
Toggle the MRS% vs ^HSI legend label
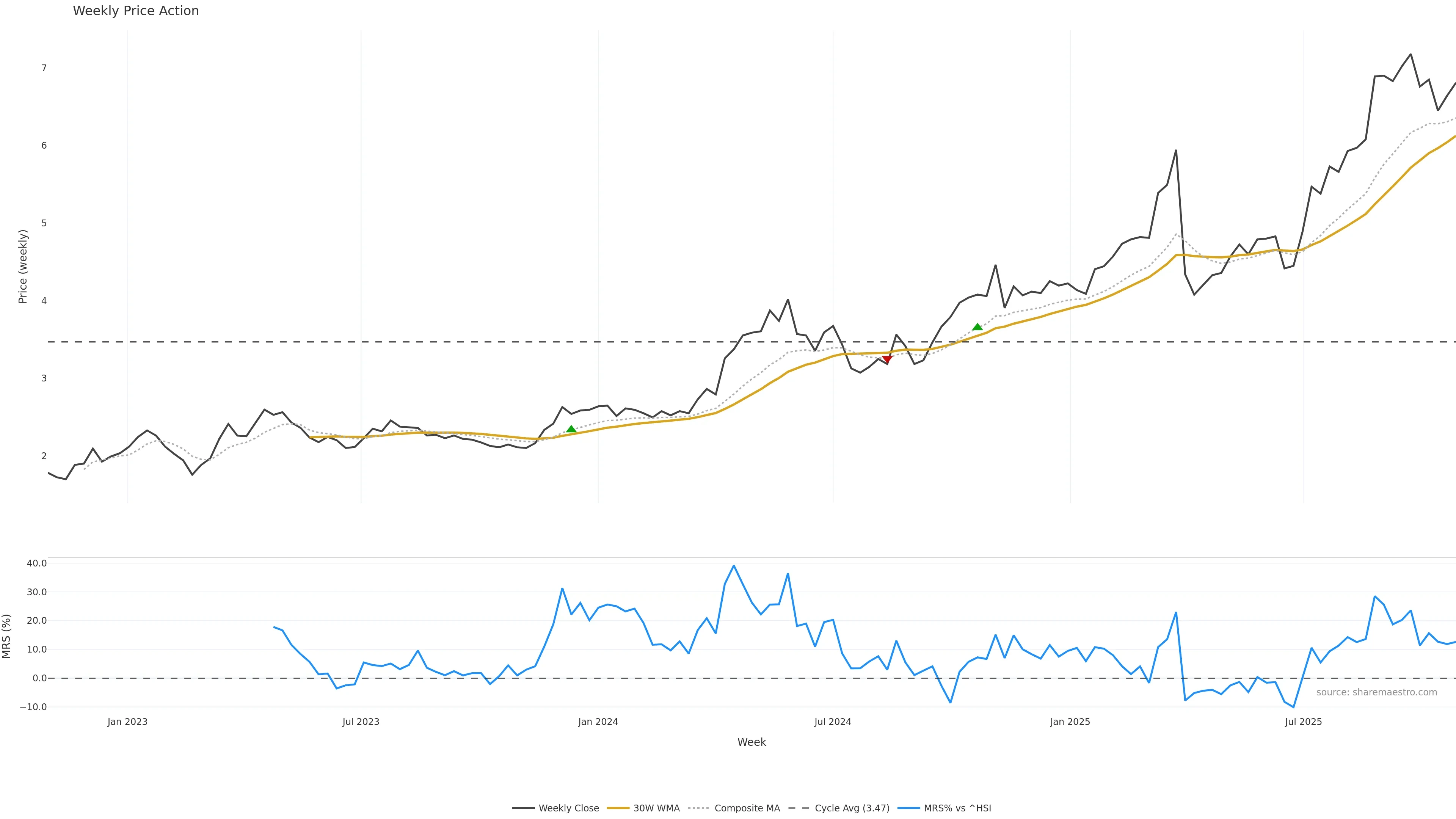957,808
